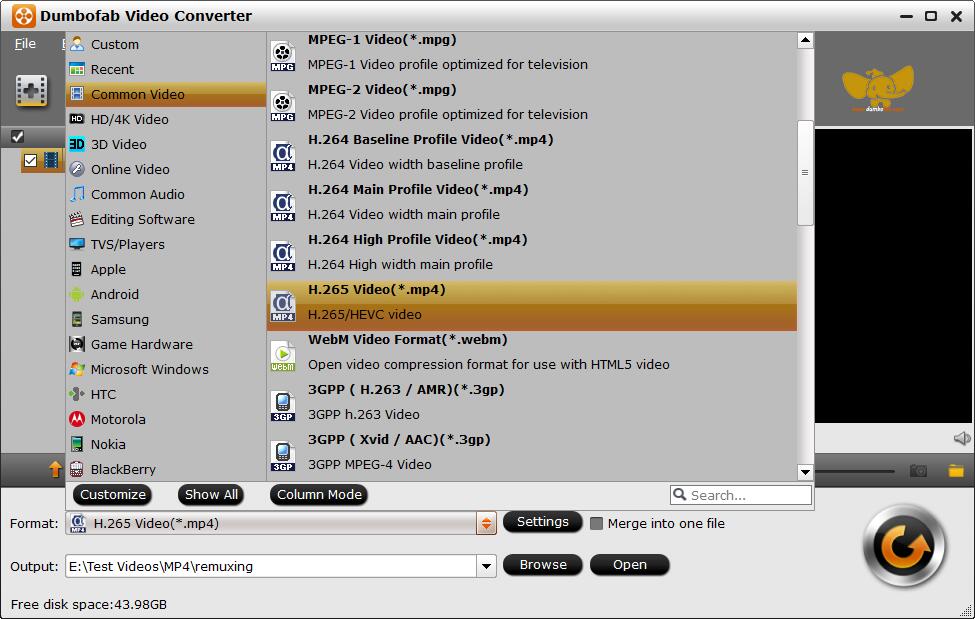Select the Custom category
Image resolution: width=975 pixels, height=619 pixels.
tap(166, 44)
